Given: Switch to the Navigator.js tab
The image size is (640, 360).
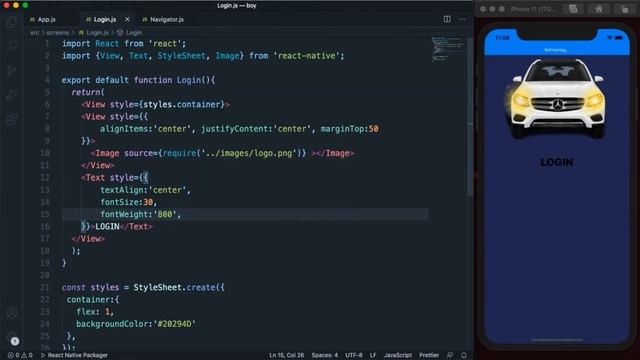Looking at the screenshot, I should pyautogui.click(x=163, y=19).
